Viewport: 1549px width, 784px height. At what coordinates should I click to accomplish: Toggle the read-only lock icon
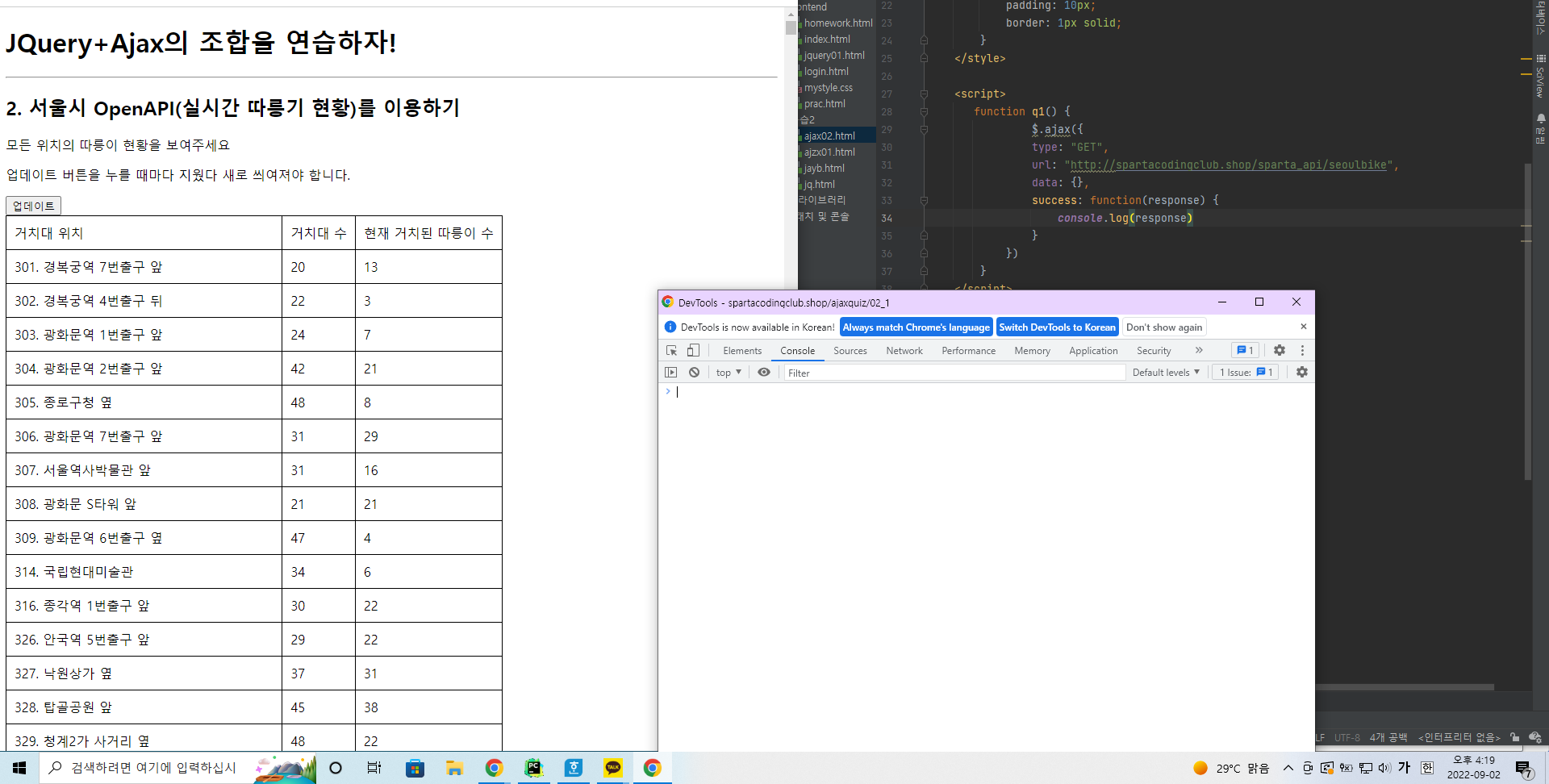(1514, 737)
